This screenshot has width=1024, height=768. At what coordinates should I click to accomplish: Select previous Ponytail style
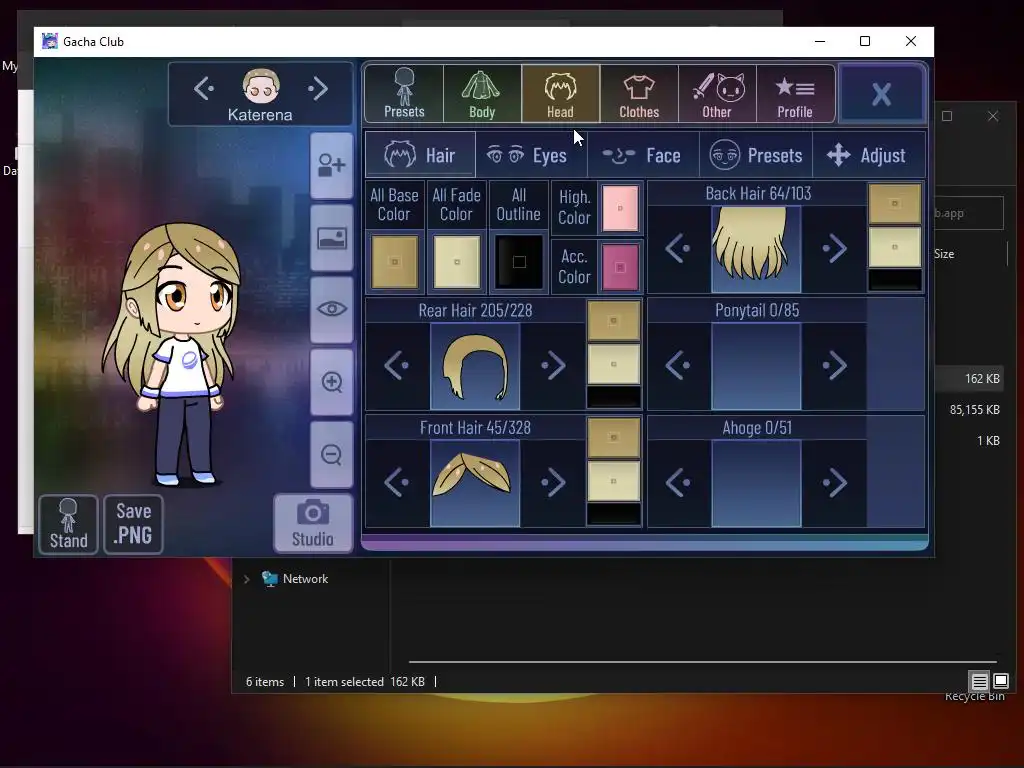(x=678, y=366)
